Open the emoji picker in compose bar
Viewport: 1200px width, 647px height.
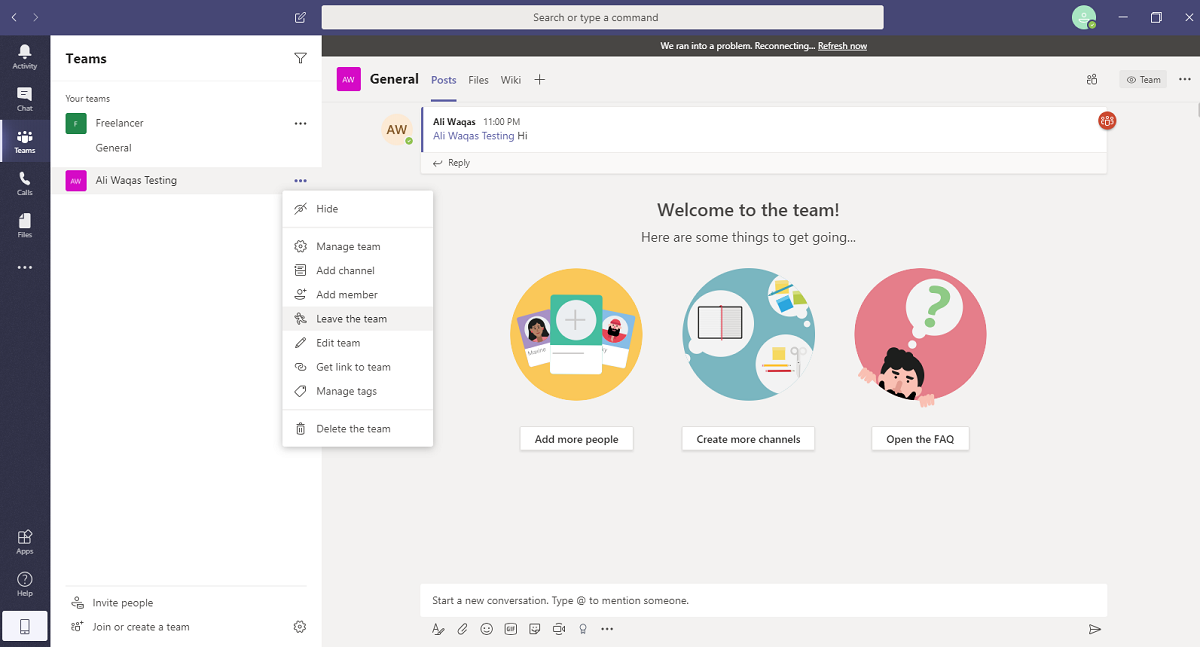pyautogui.click(x=487, y=629)
